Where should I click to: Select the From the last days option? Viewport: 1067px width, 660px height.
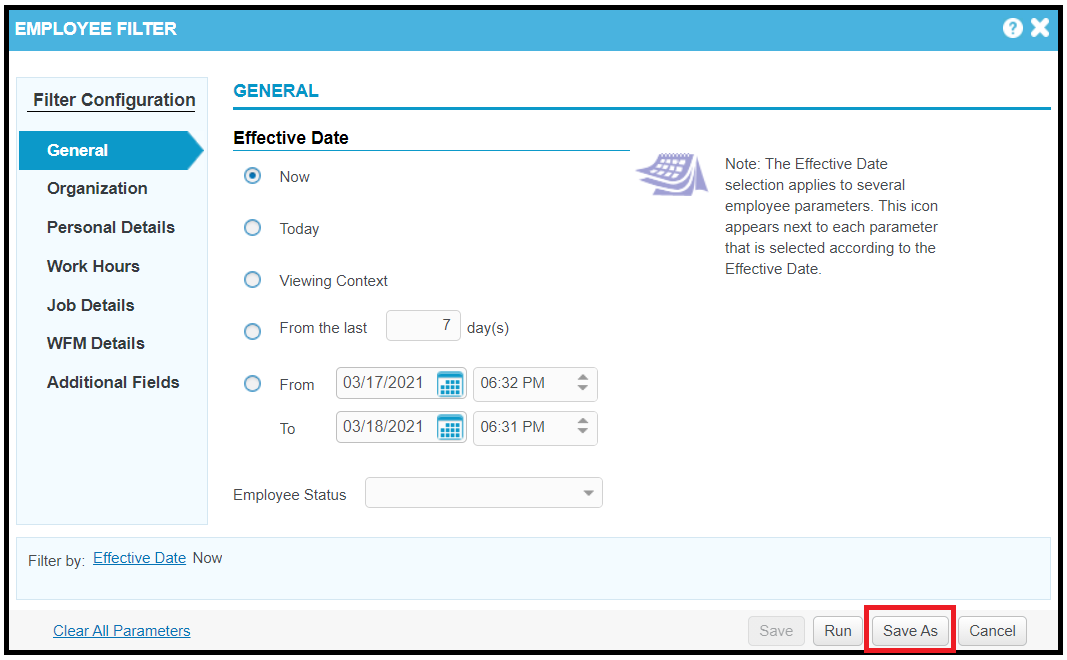[x=252, y=331]
